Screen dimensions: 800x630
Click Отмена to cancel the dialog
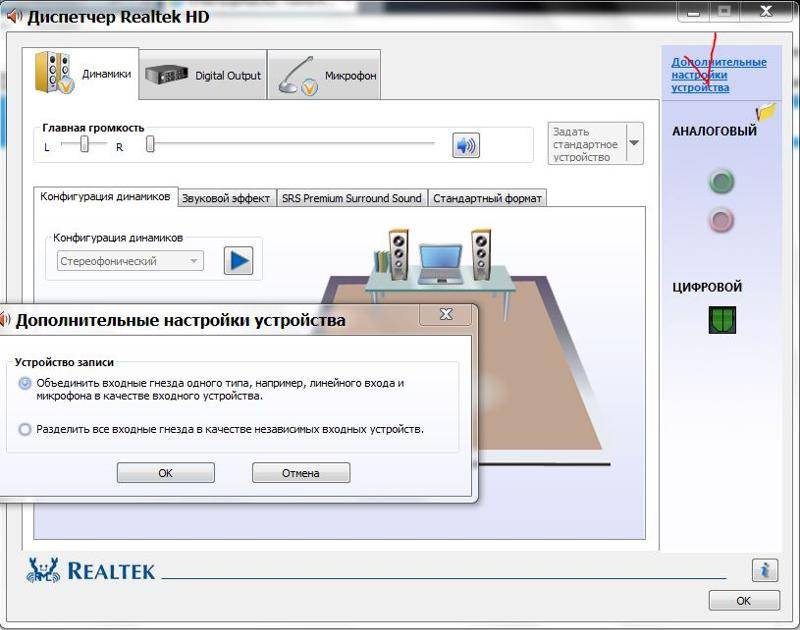[301, 473]
